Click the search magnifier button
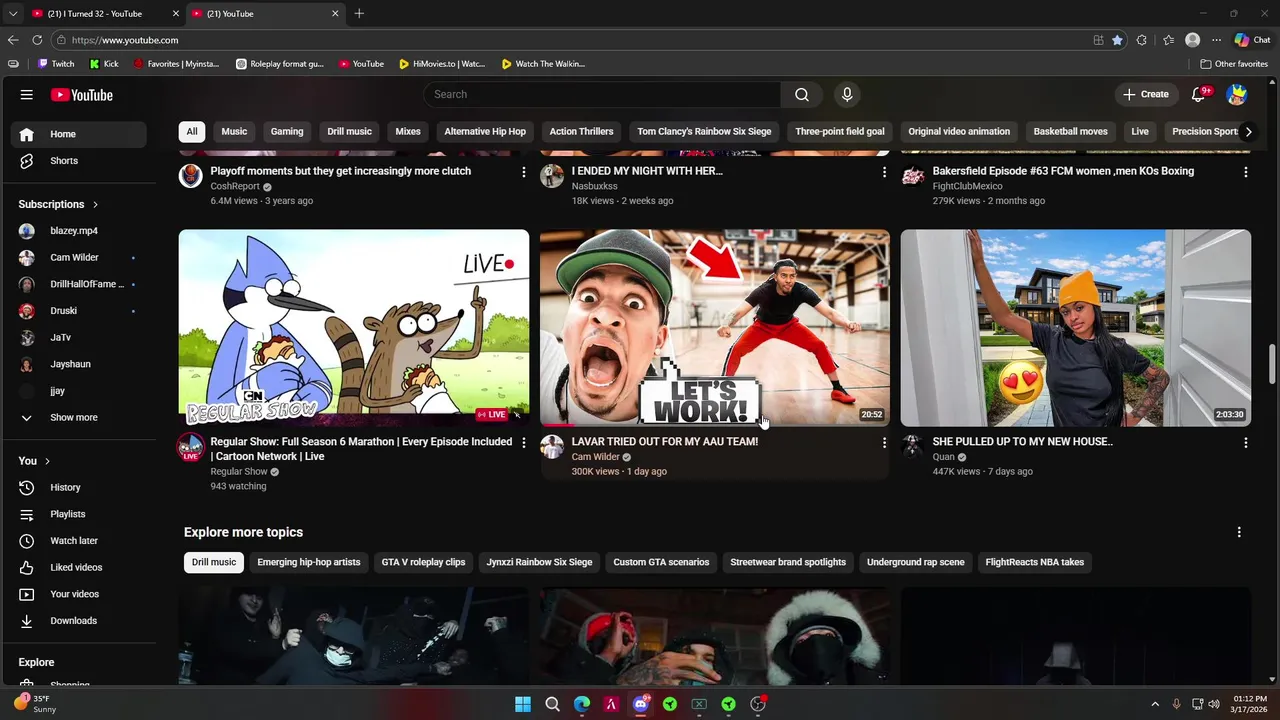 (802, 94)
